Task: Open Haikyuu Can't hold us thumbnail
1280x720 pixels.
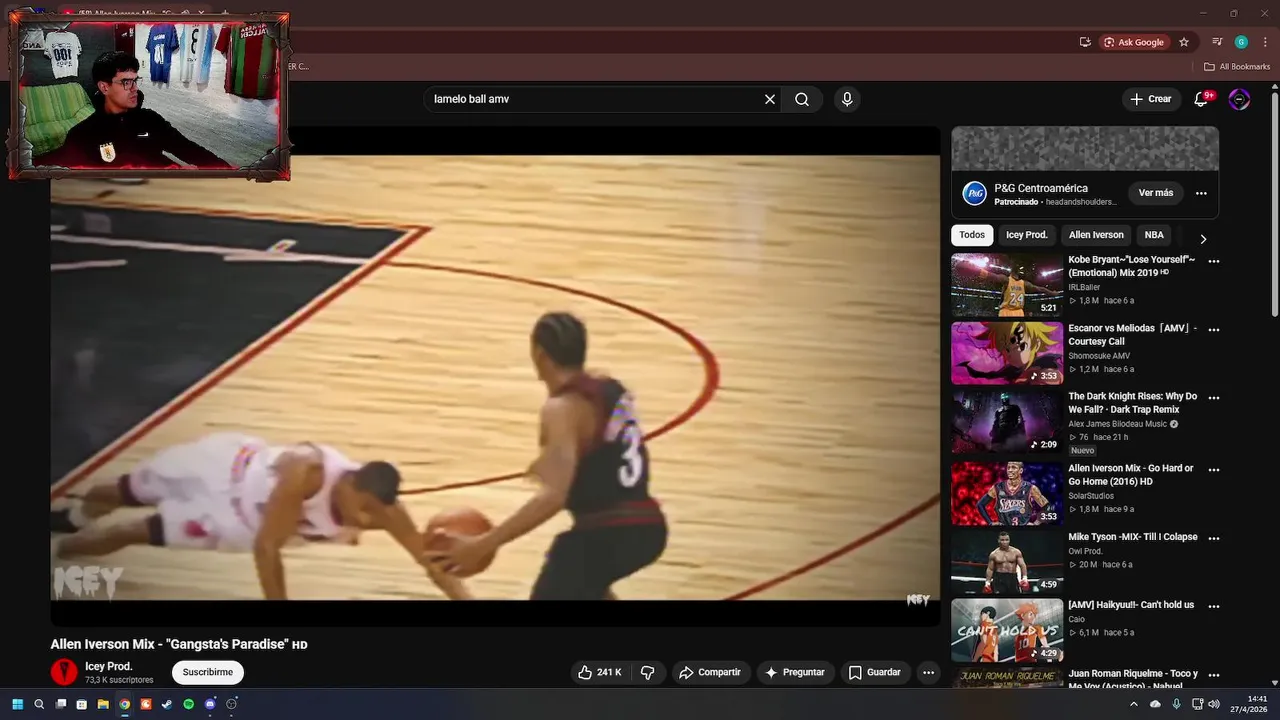Action: pyautogui.click(x=1007, y=630)
